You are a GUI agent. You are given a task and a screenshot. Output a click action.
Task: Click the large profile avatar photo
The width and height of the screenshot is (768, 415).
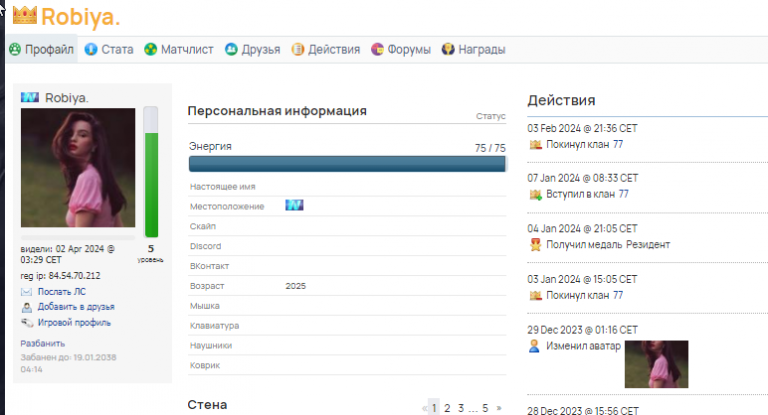coord(78,168)
